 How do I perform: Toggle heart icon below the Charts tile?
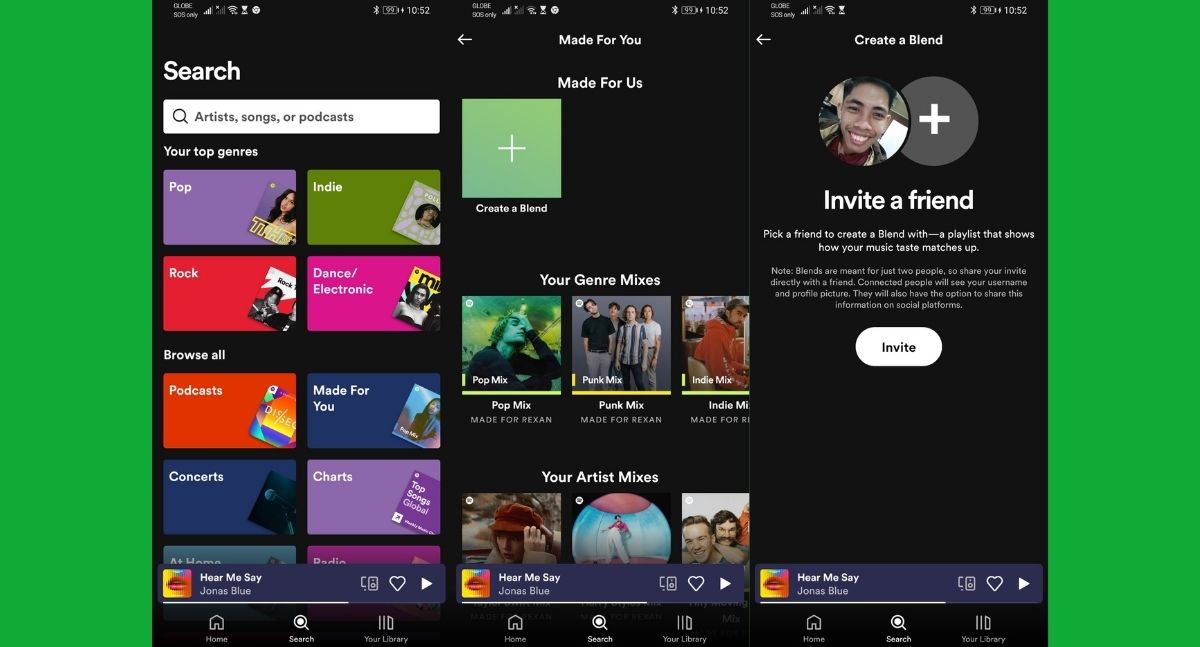pyautogui.click(x=397, y=583)
